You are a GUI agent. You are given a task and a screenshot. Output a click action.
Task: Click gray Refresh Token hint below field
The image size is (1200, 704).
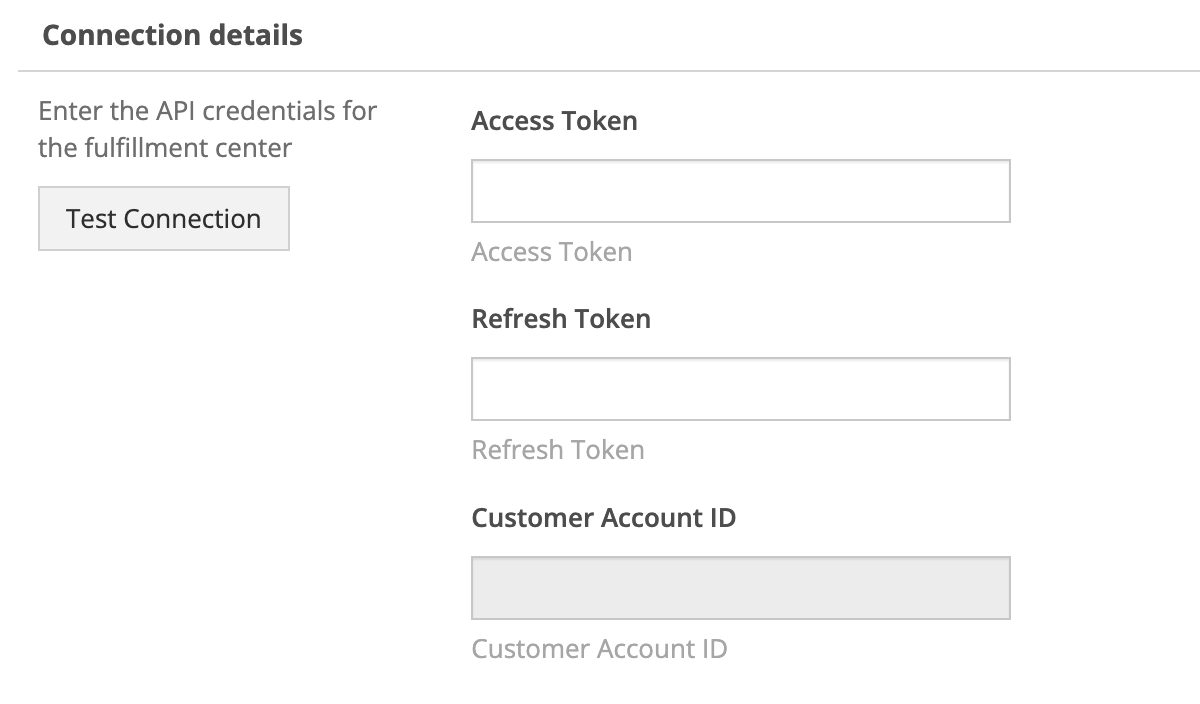[558, 450]
